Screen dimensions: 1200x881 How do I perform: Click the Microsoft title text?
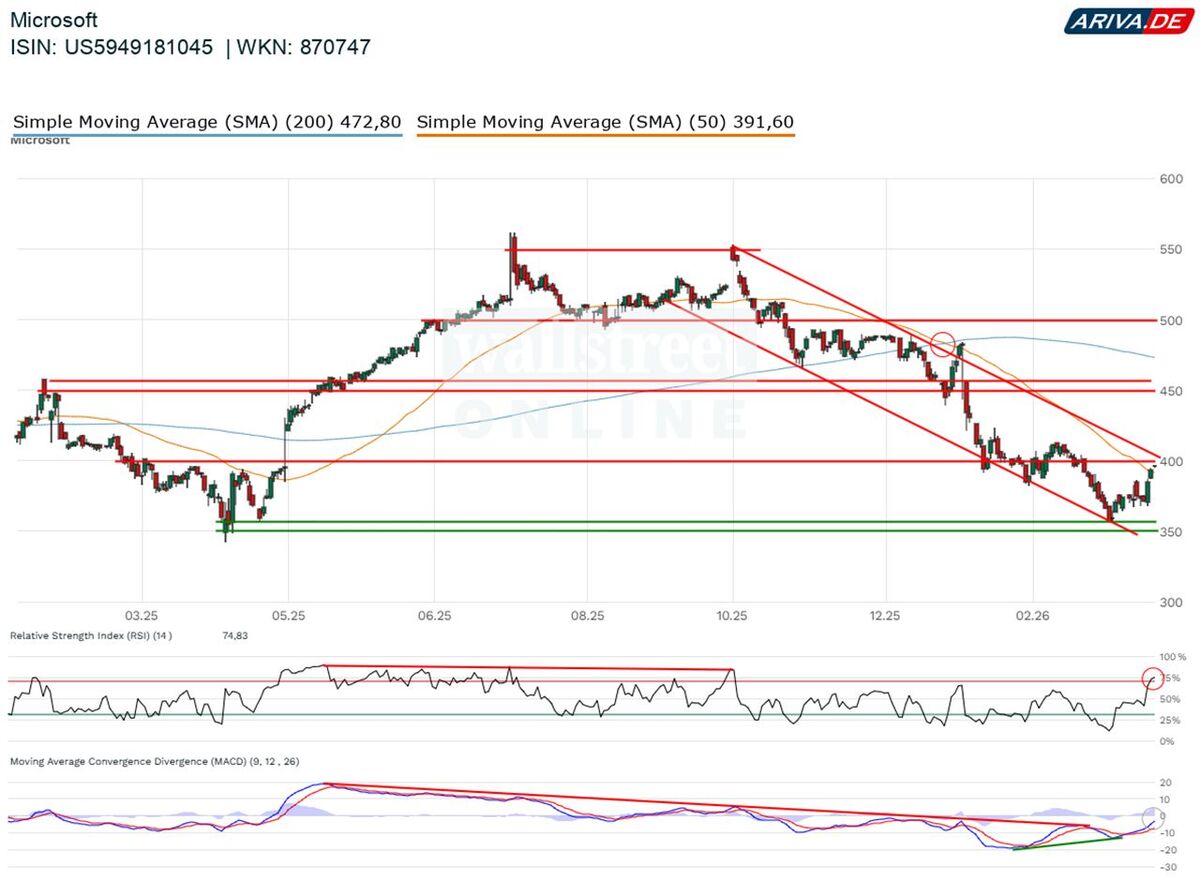click(x=54, y=20)
